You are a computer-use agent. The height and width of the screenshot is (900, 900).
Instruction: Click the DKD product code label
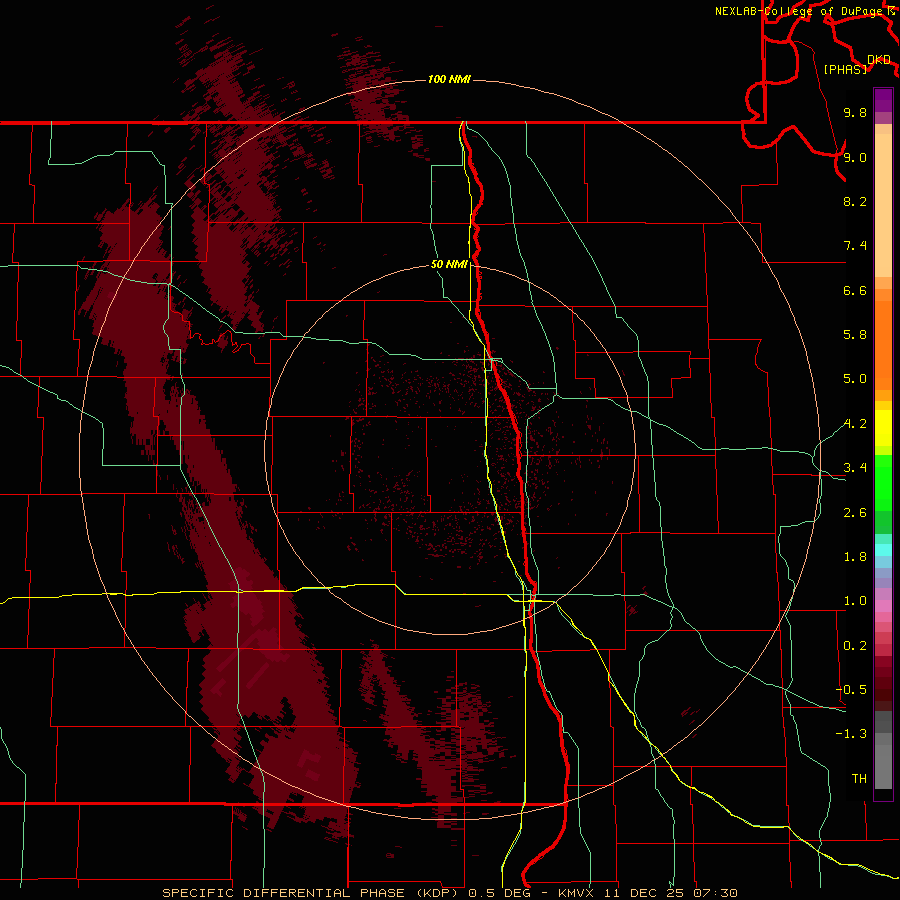tap(879, 60)
